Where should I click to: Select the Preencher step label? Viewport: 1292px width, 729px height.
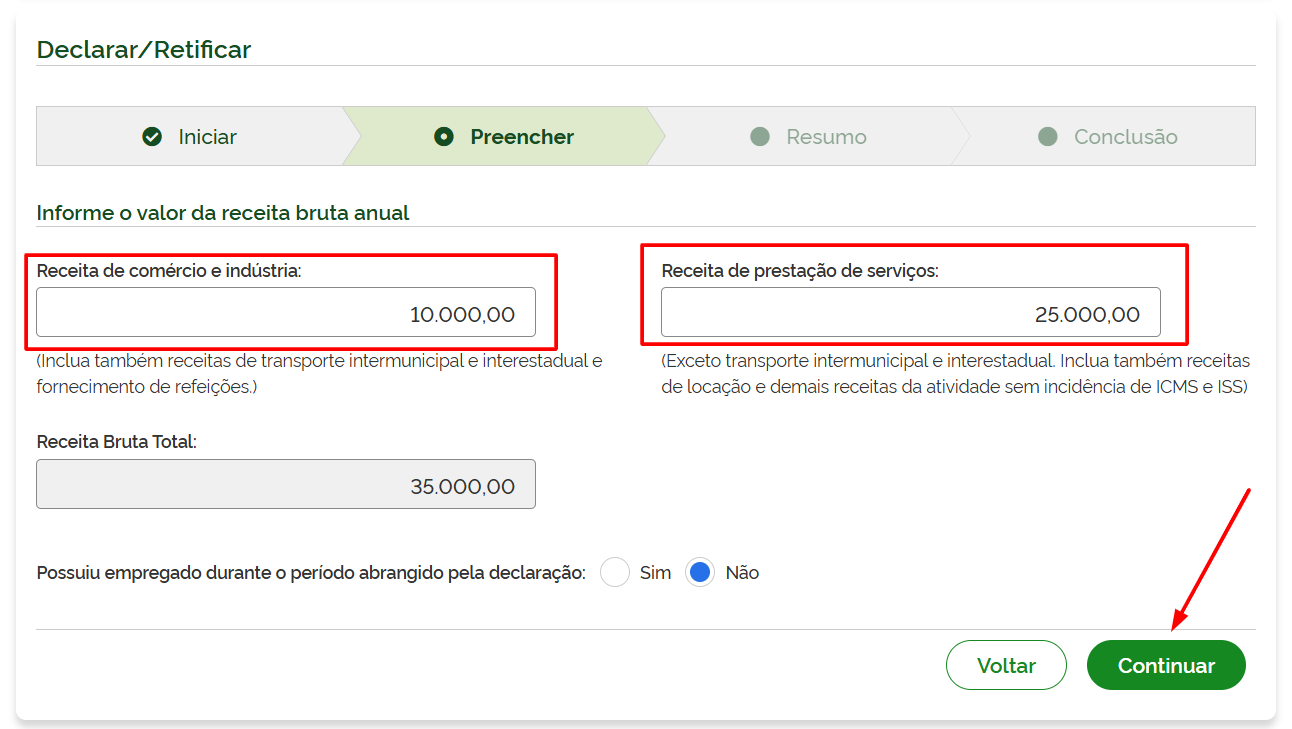pyautogui.click(x=522, y=137)
